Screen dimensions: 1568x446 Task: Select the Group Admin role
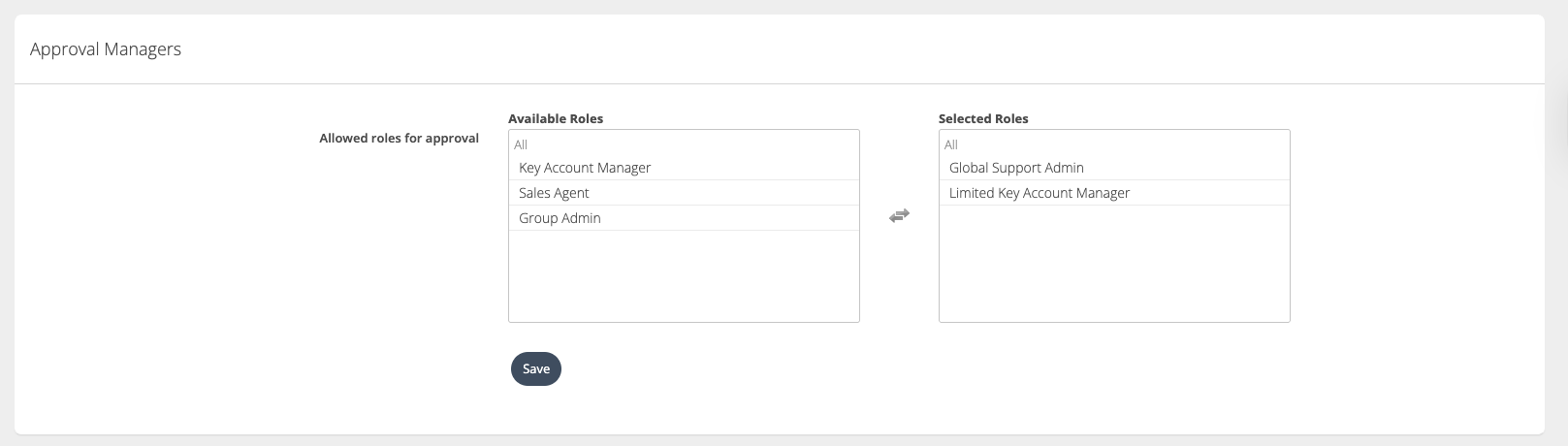(560, 218)
